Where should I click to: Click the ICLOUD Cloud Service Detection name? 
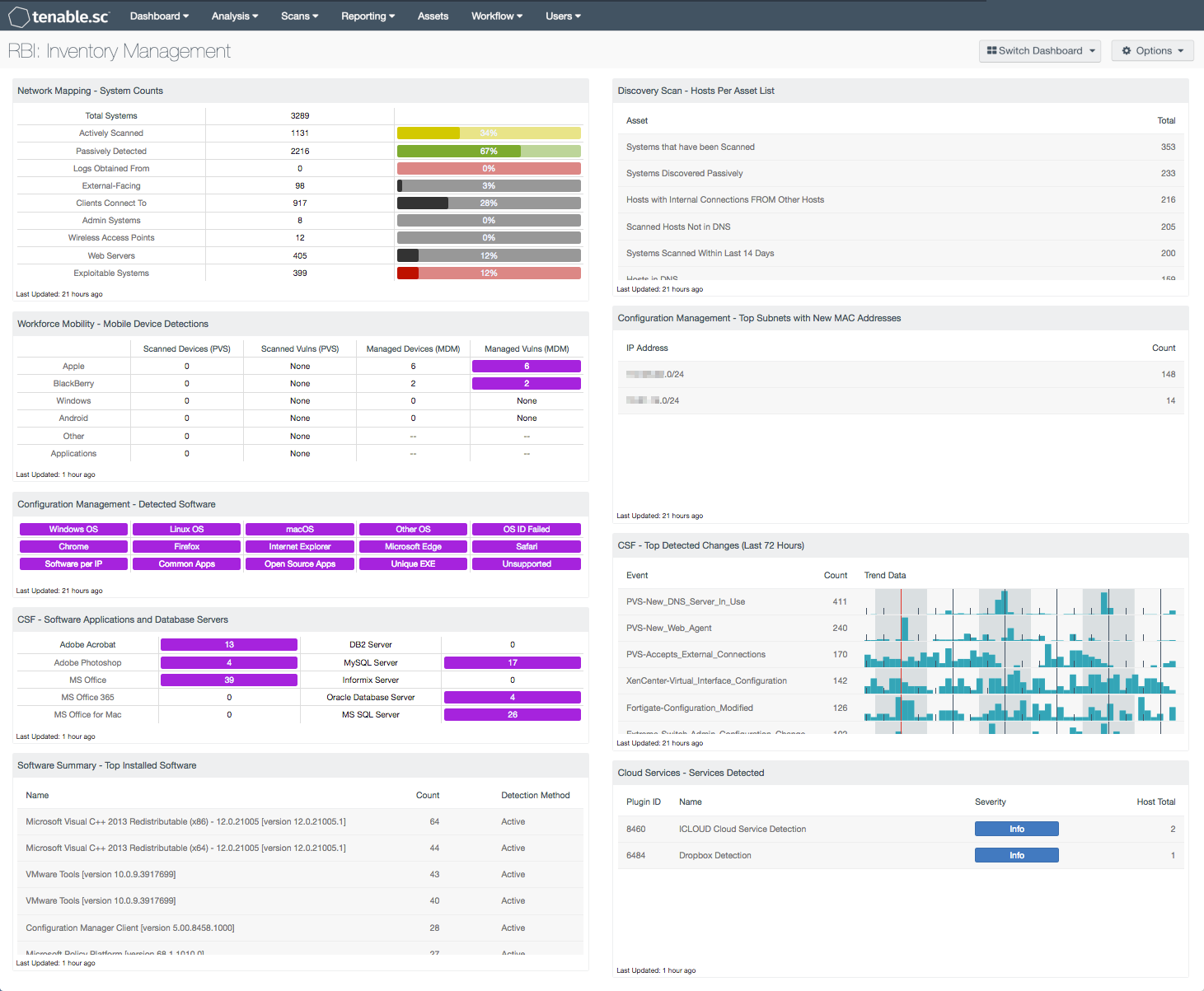(743, 829)
